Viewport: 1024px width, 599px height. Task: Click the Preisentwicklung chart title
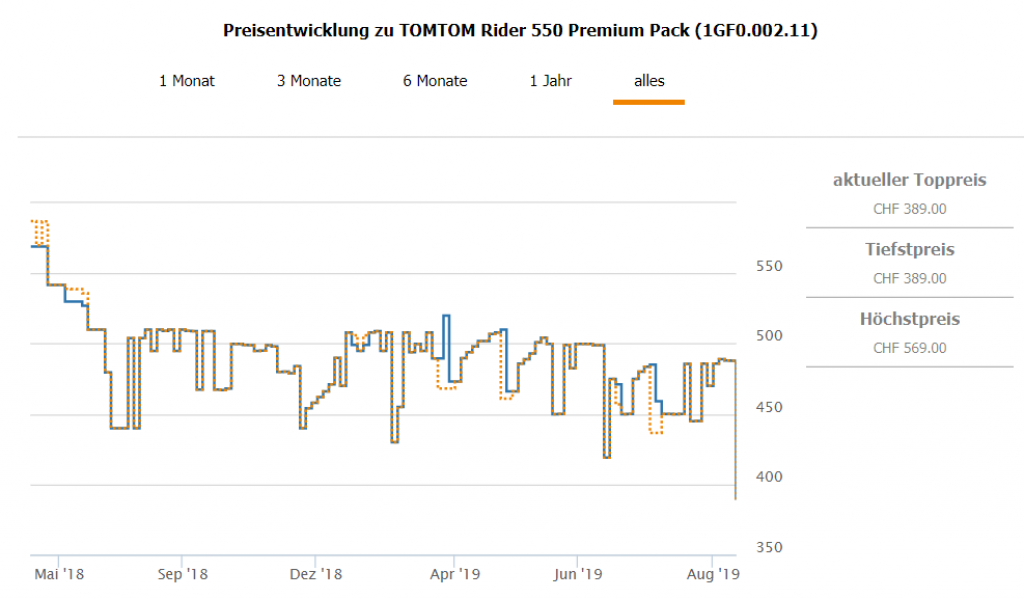519,31
